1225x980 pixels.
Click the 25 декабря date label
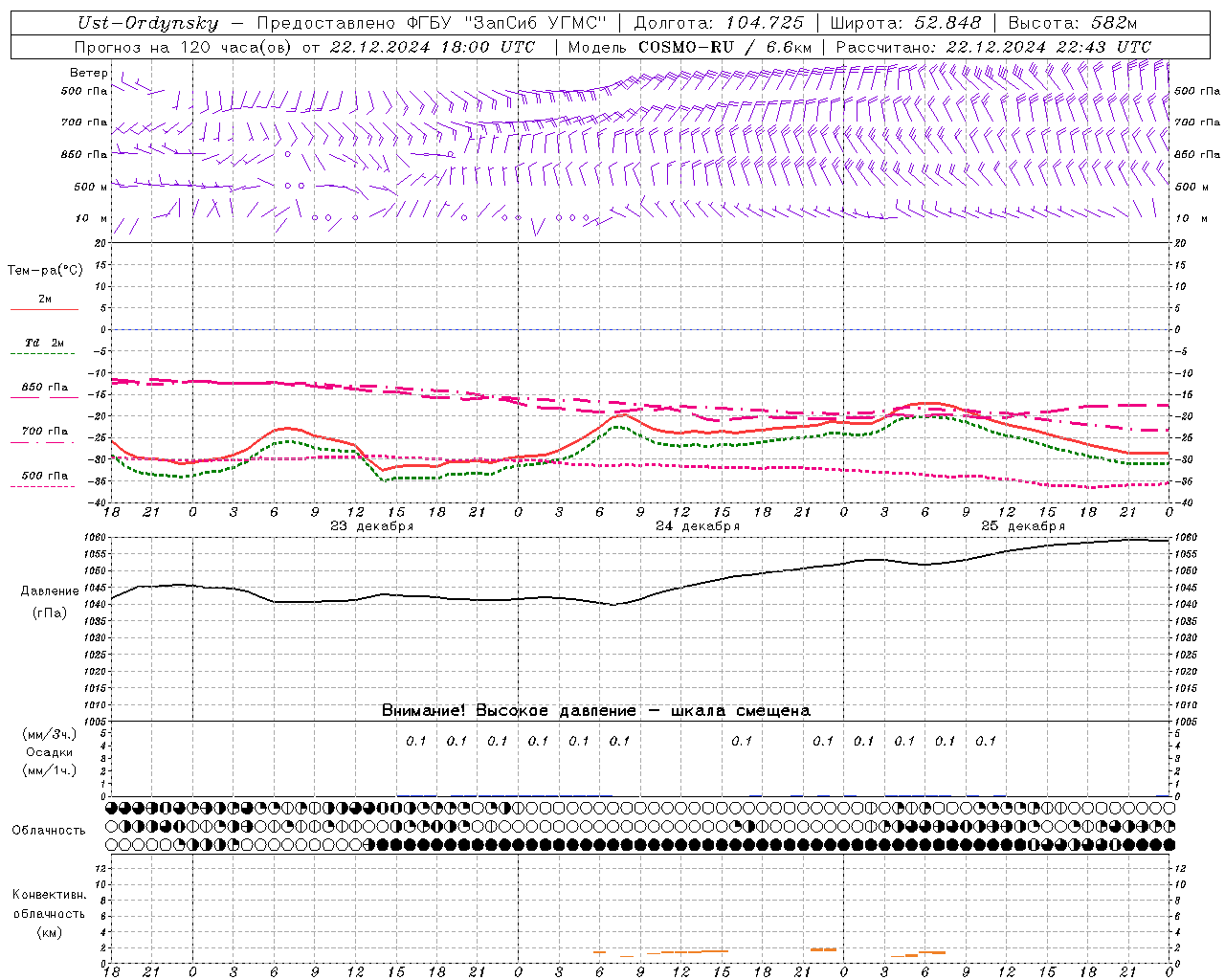pos(1022,526)
